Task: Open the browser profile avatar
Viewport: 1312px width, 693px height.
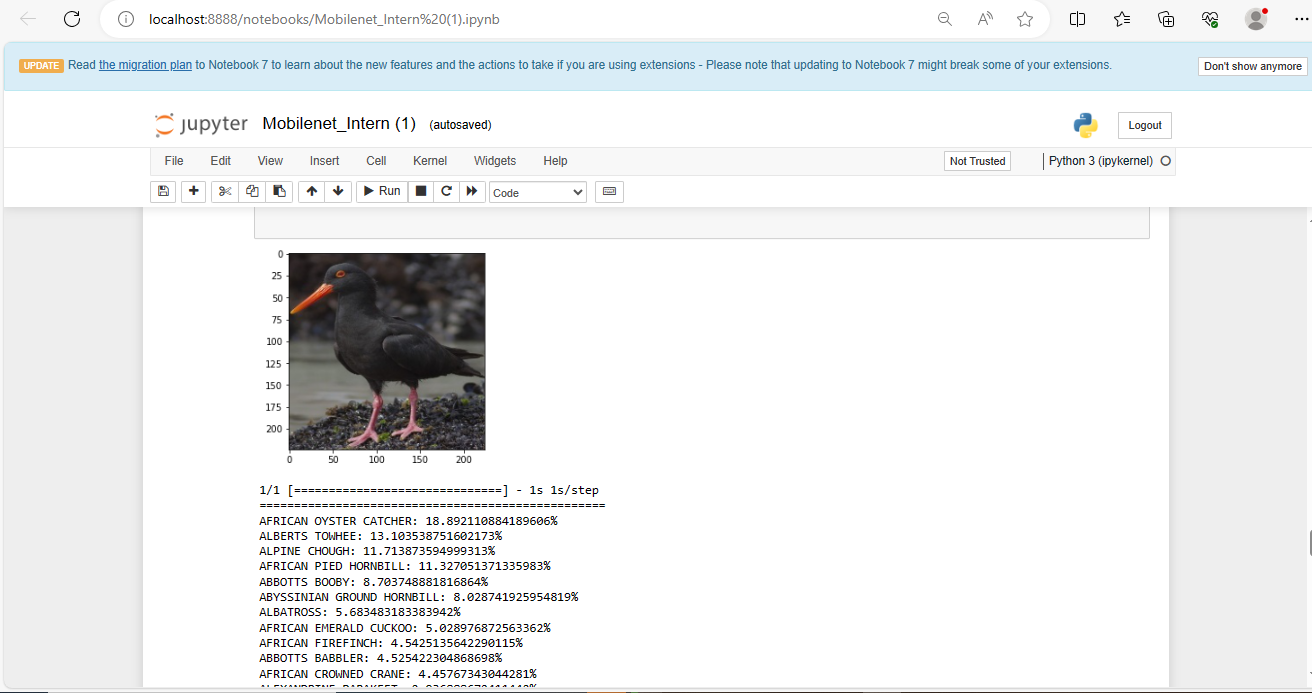Action: (1256, 19)
